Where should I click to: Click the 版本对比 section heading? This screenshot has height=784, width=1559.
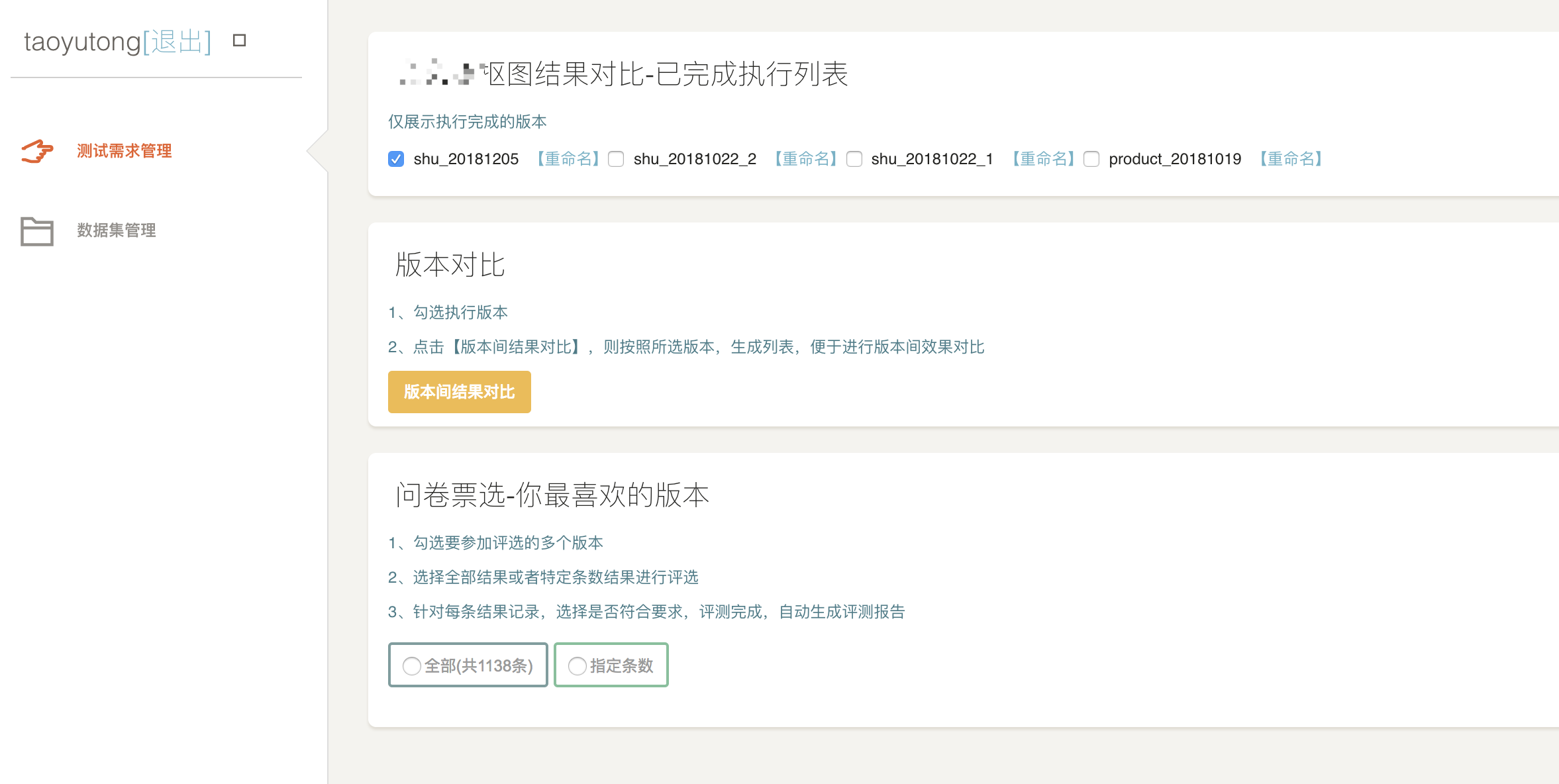coord(450,265)
